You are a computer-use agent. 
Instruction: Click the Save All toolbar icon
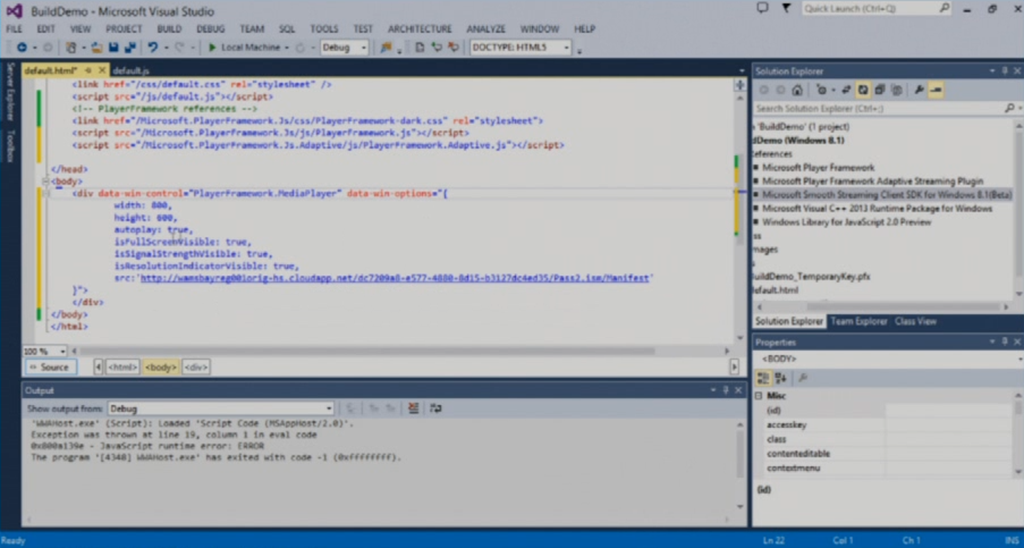tap(129, 48)
